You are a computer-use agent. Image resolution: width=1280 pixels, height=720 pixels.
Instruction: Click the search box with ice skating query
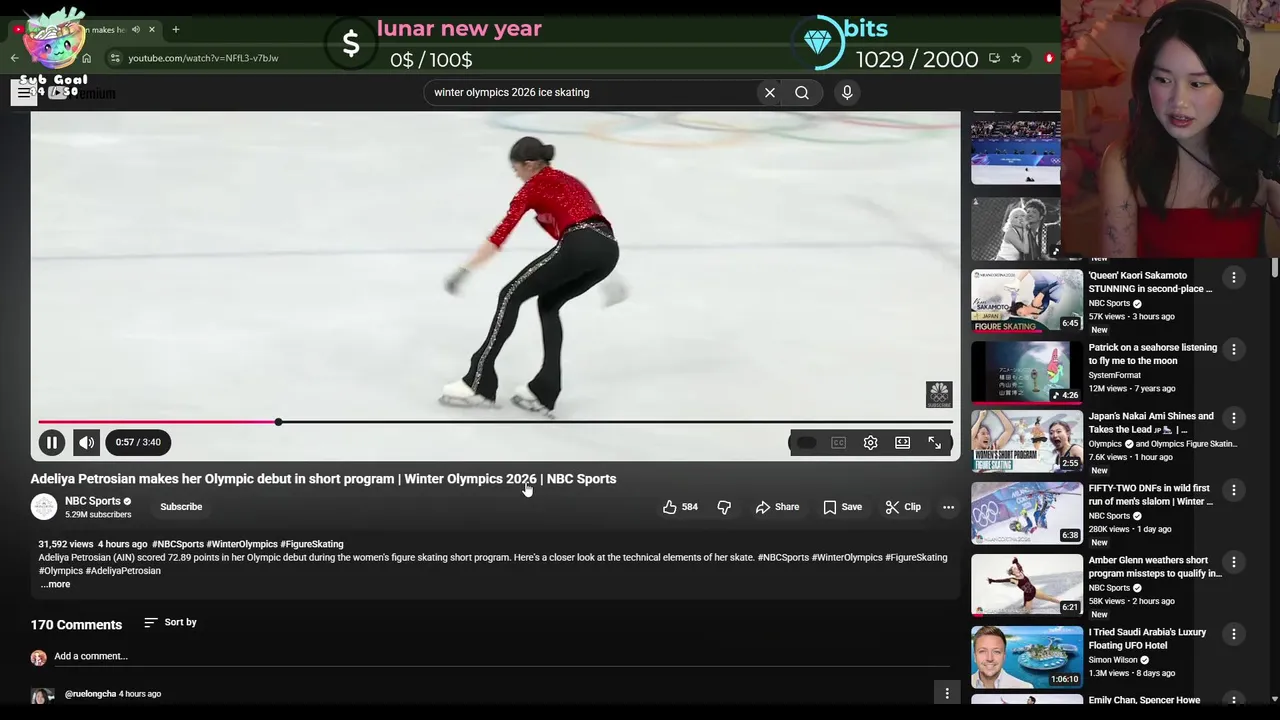tap(590, 93)
